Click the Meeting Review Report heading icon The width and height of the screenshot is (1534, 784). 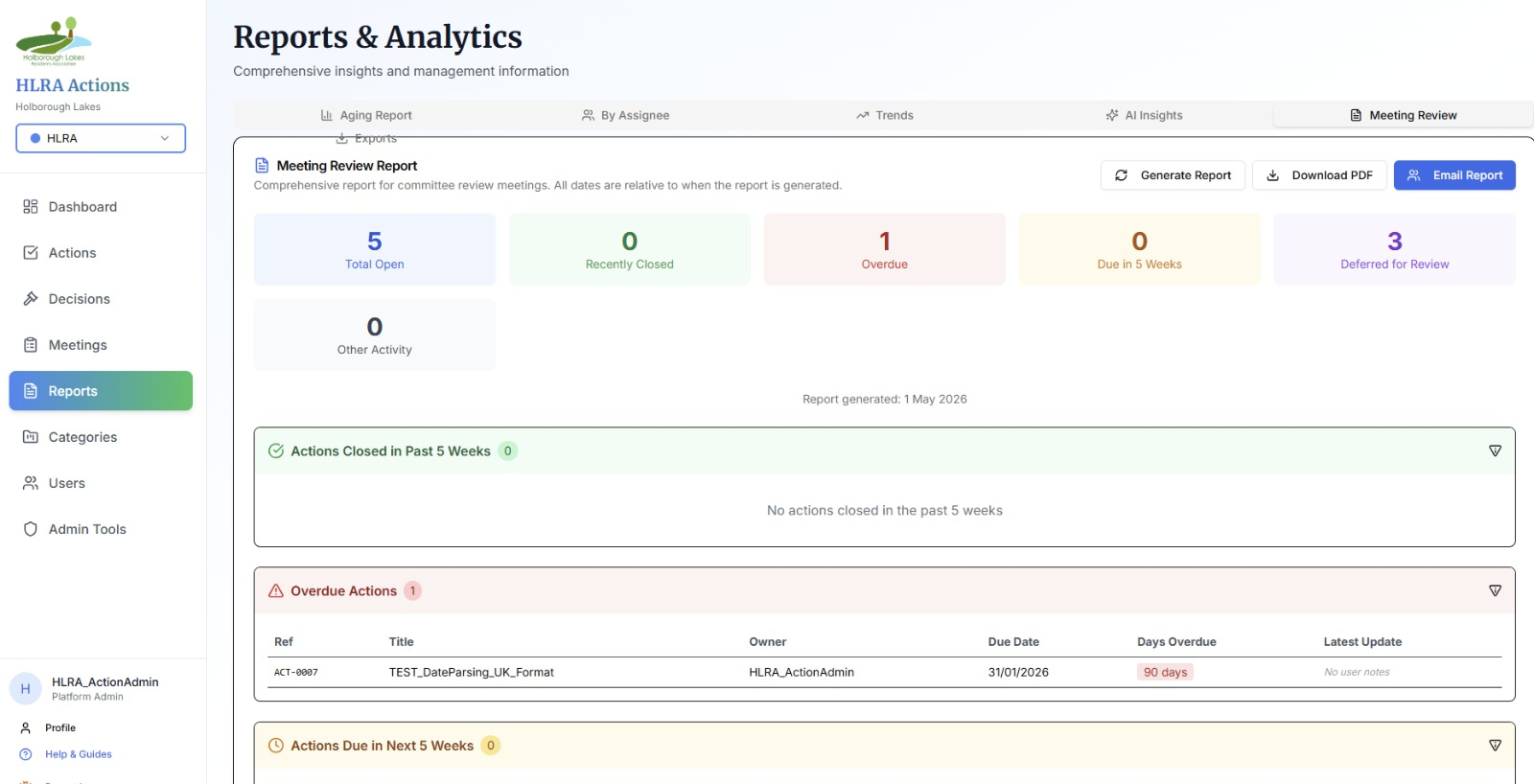point(262,166)
